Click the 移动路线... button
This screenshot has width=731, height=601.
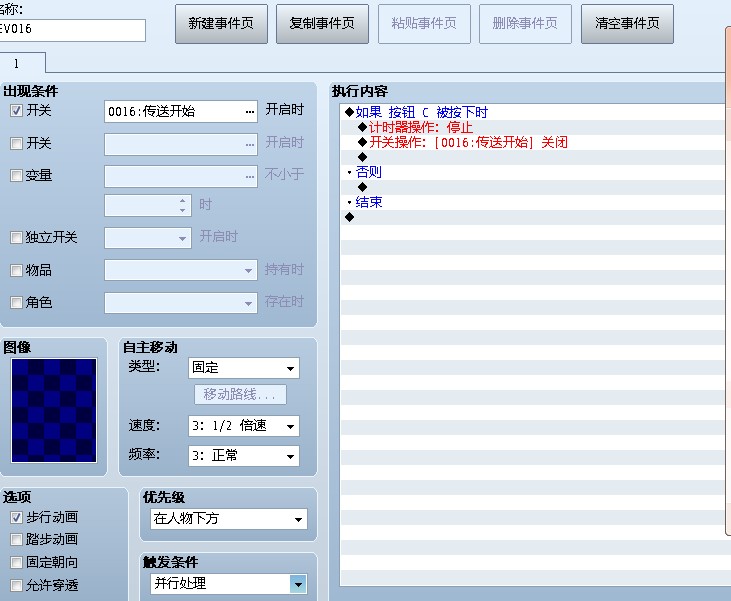[x=240, y=394]
